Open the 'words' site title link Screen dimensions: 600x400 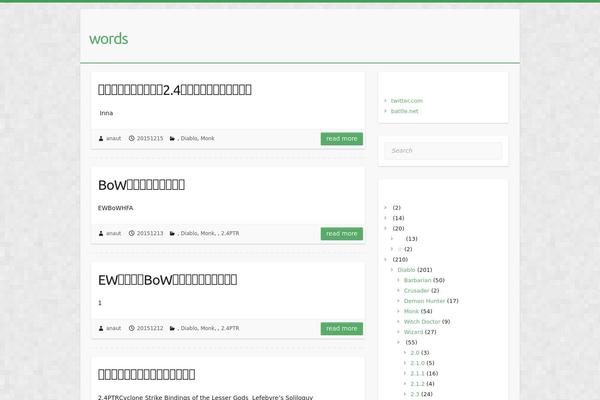click(x=109, y=39)
